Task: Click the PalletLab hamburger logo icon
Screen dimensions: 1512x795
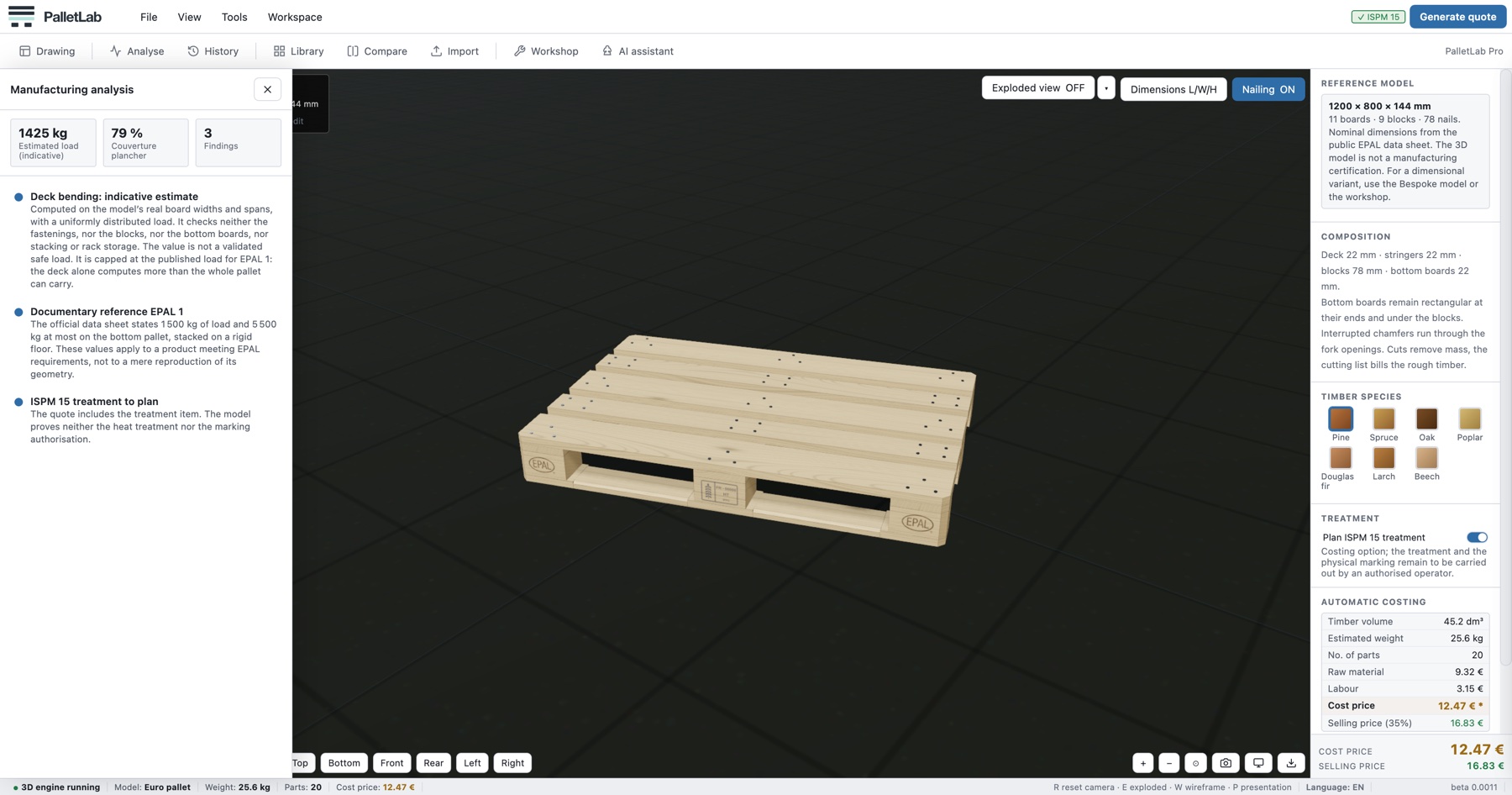Action: tap(21, 17)
